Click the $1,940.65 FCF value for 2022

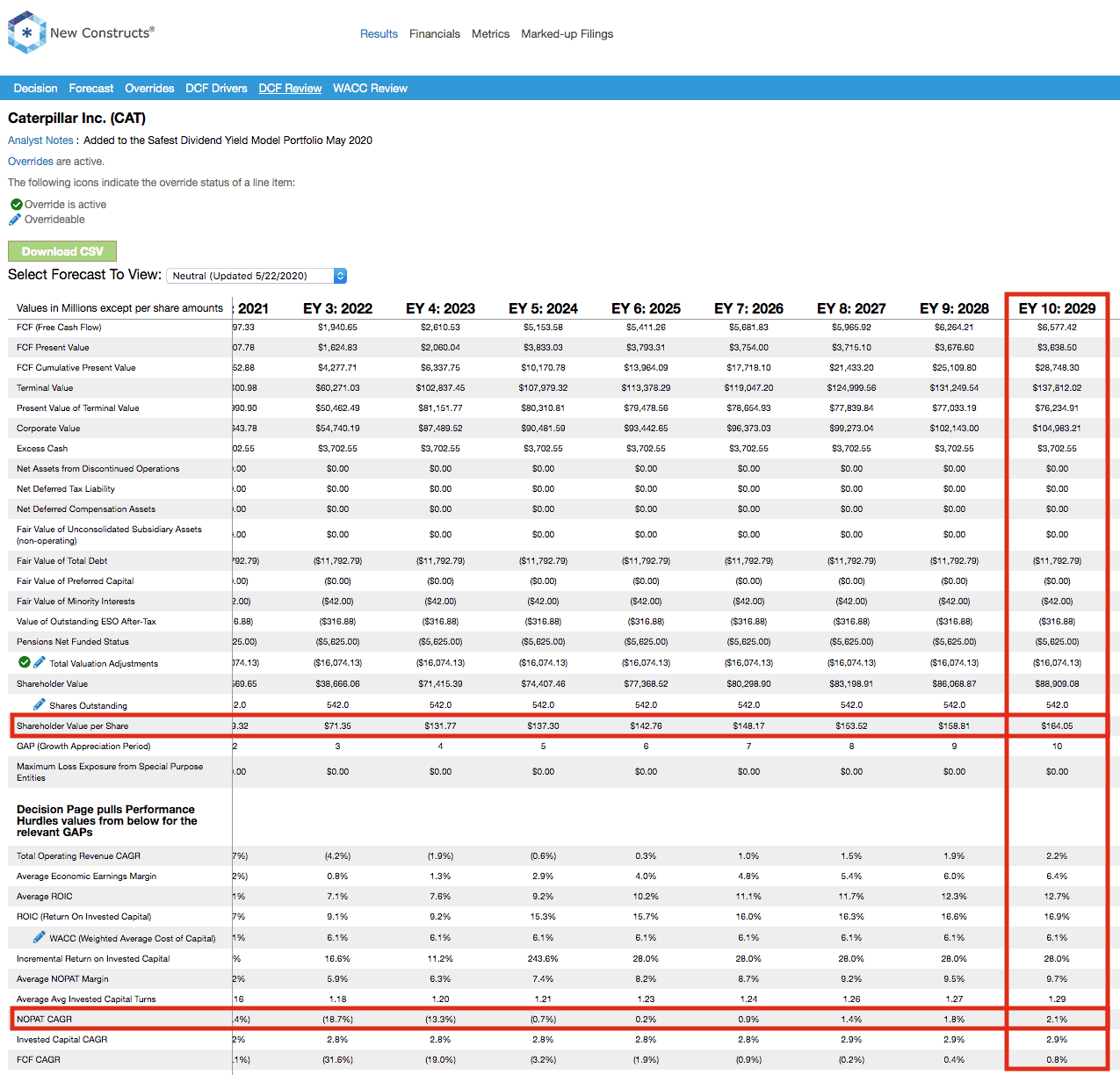tap(337, 328)
